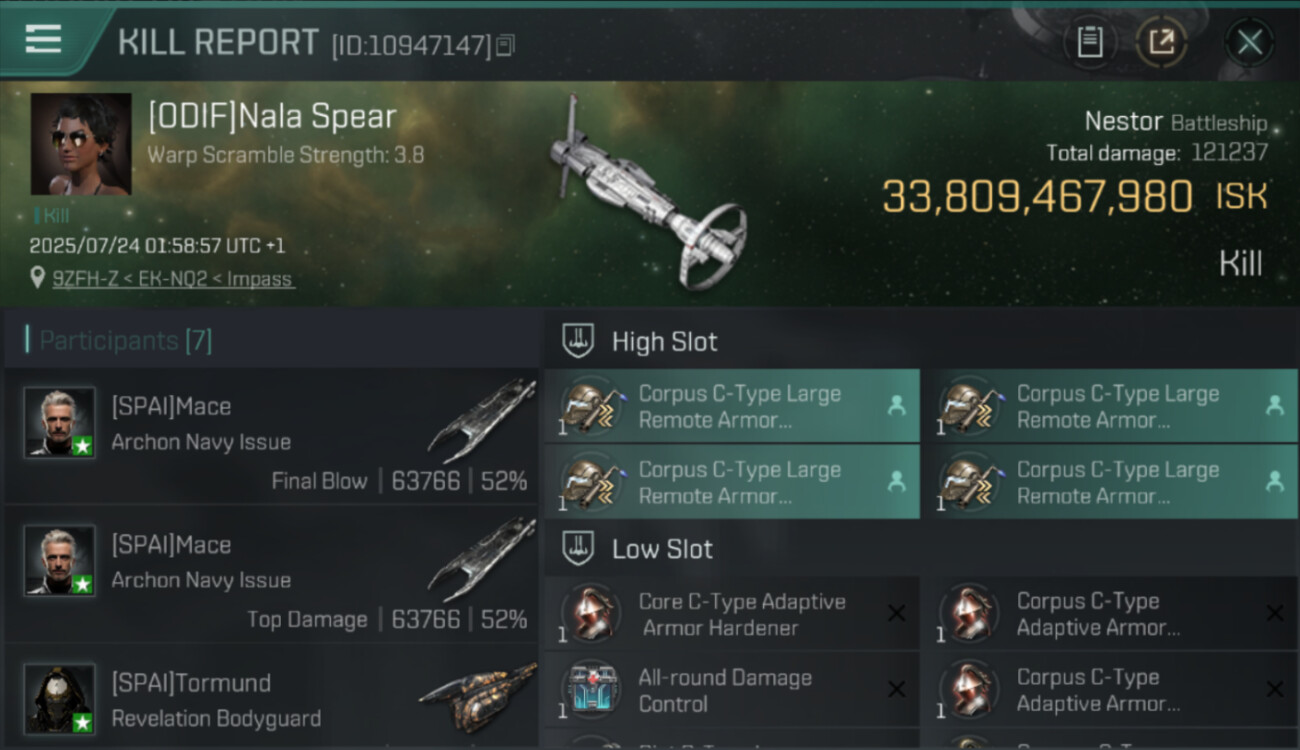This screenshot has width=1300, height=750.
Task: Click the X beside All-round Damage Control
Action: pos(896,689)
